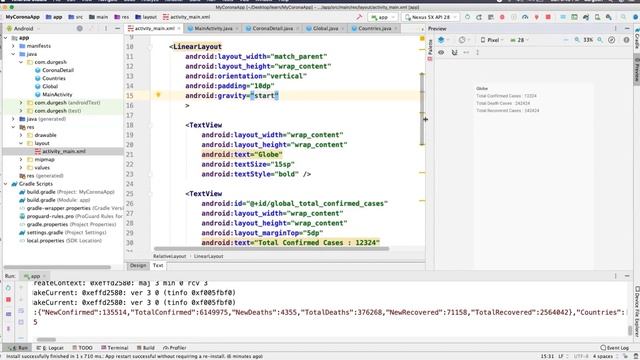Click the Search Everywhere magnifier icon
The height and width of the screenshot is (360, 640).
[x=623, y=17]
